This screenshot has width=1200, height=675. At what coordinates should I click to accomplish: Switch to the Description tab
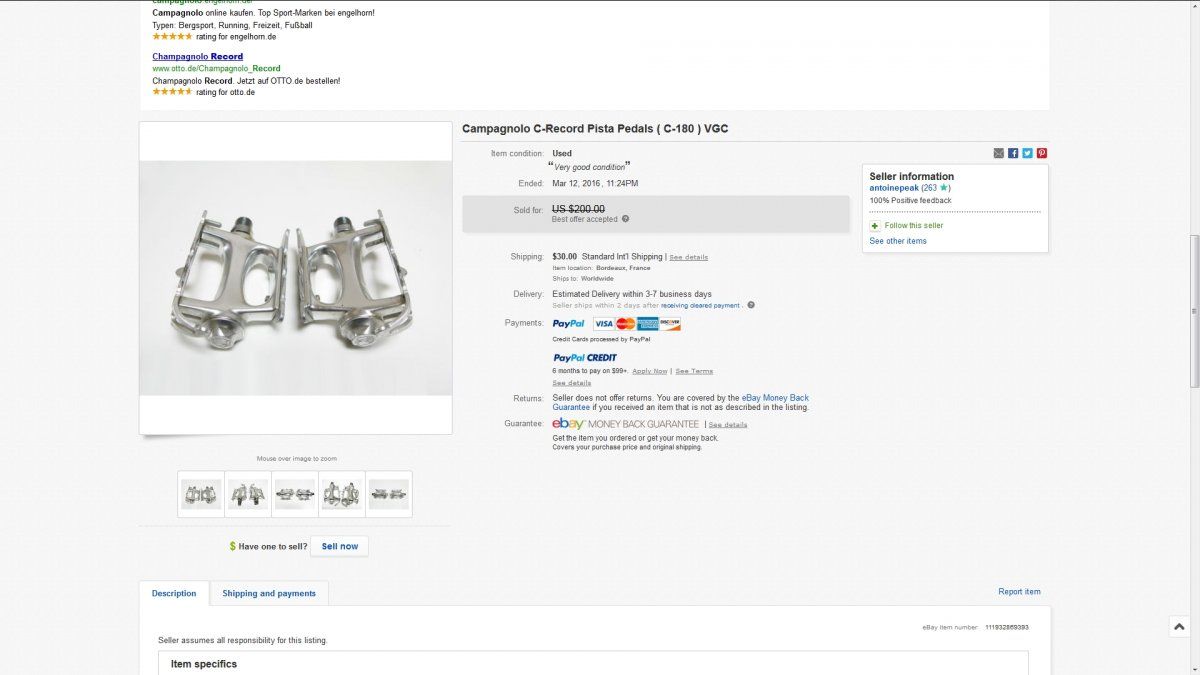(174, 593)
